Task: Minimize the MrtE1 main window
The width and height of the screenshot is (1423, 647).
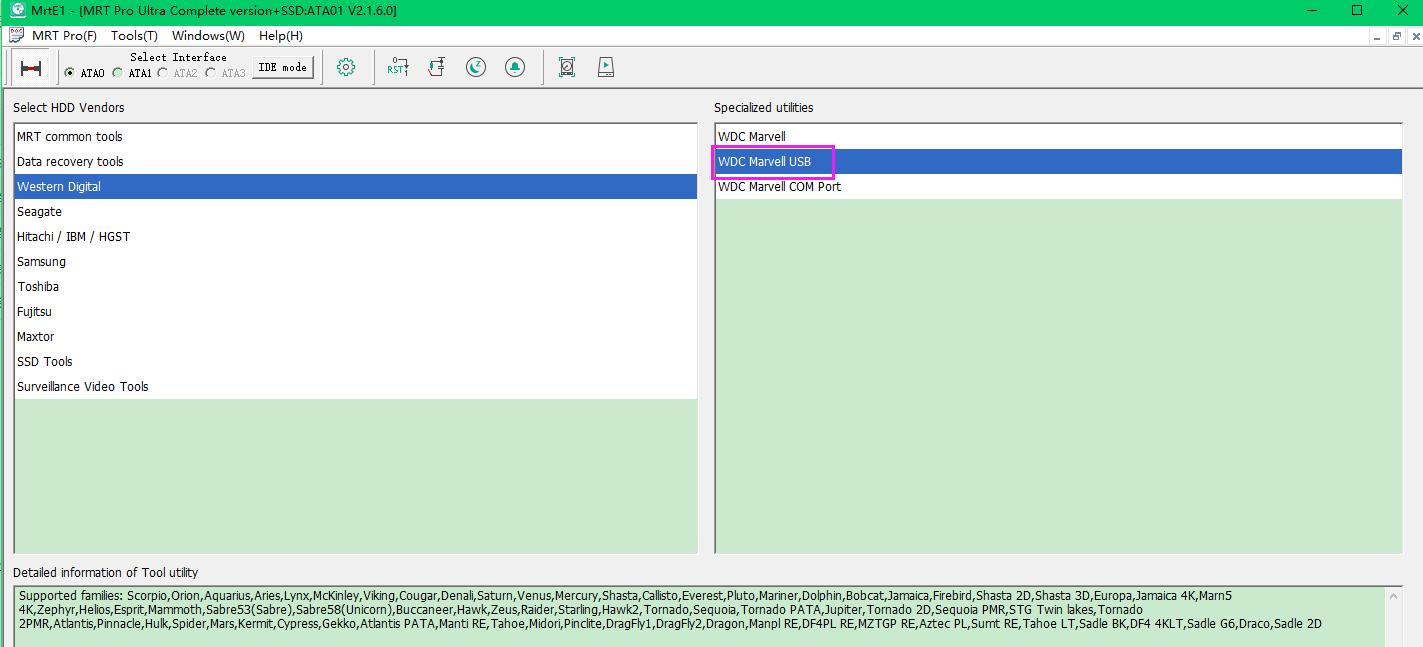Action: tap(1311, 10)
